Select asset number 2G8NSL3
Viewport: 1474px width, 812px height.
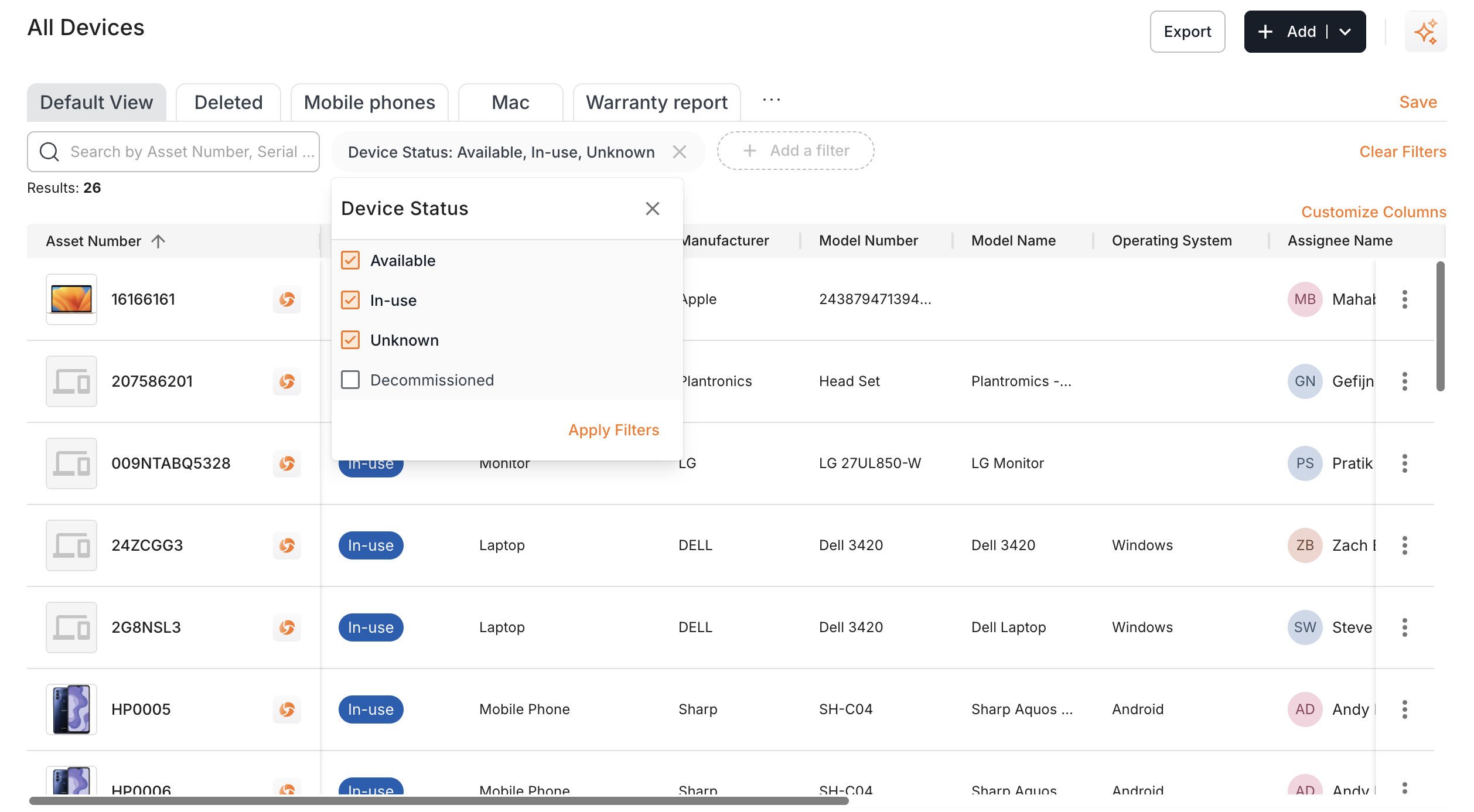click(x=146, y=627)
